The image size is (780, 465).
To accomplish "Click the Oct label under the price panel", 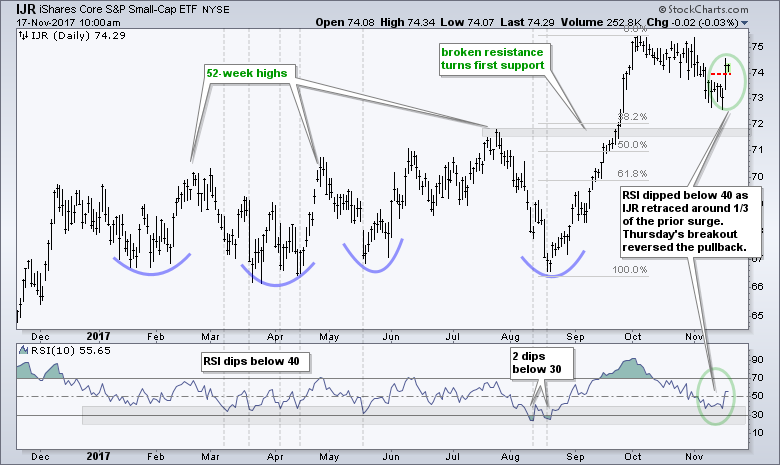I will tap(633, 337).
